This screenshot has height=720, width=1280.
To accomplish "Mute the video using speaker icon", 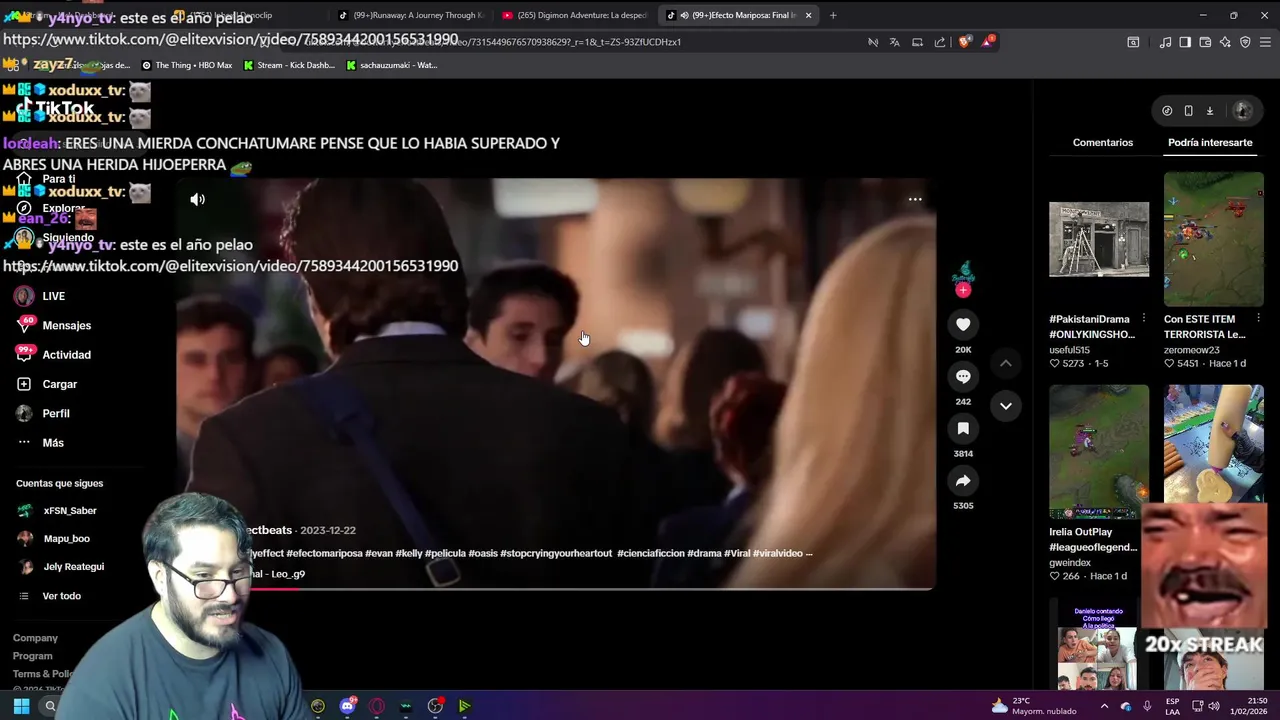I will (198, 199).
